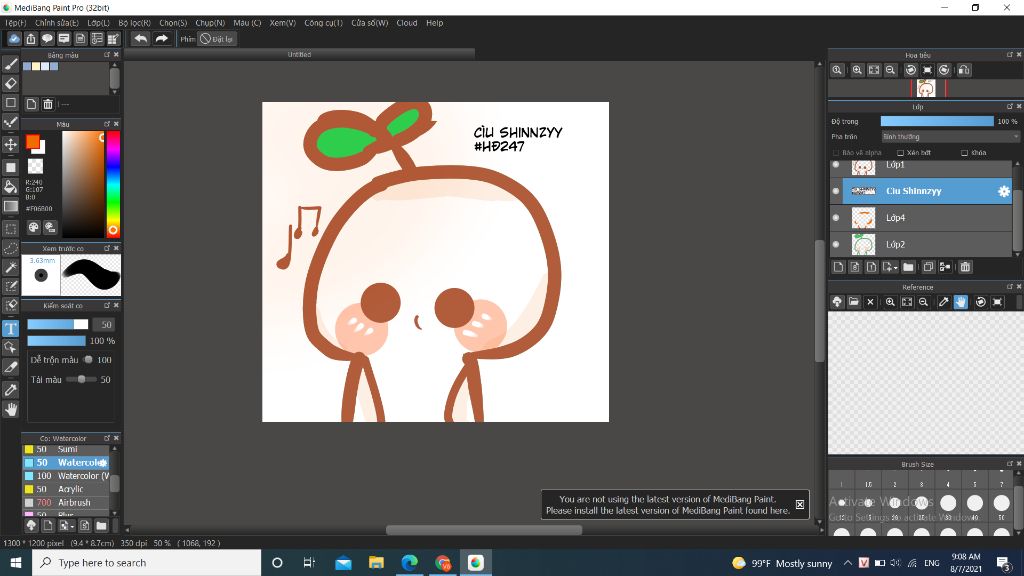Download cloud brush in brush panel

31,526
